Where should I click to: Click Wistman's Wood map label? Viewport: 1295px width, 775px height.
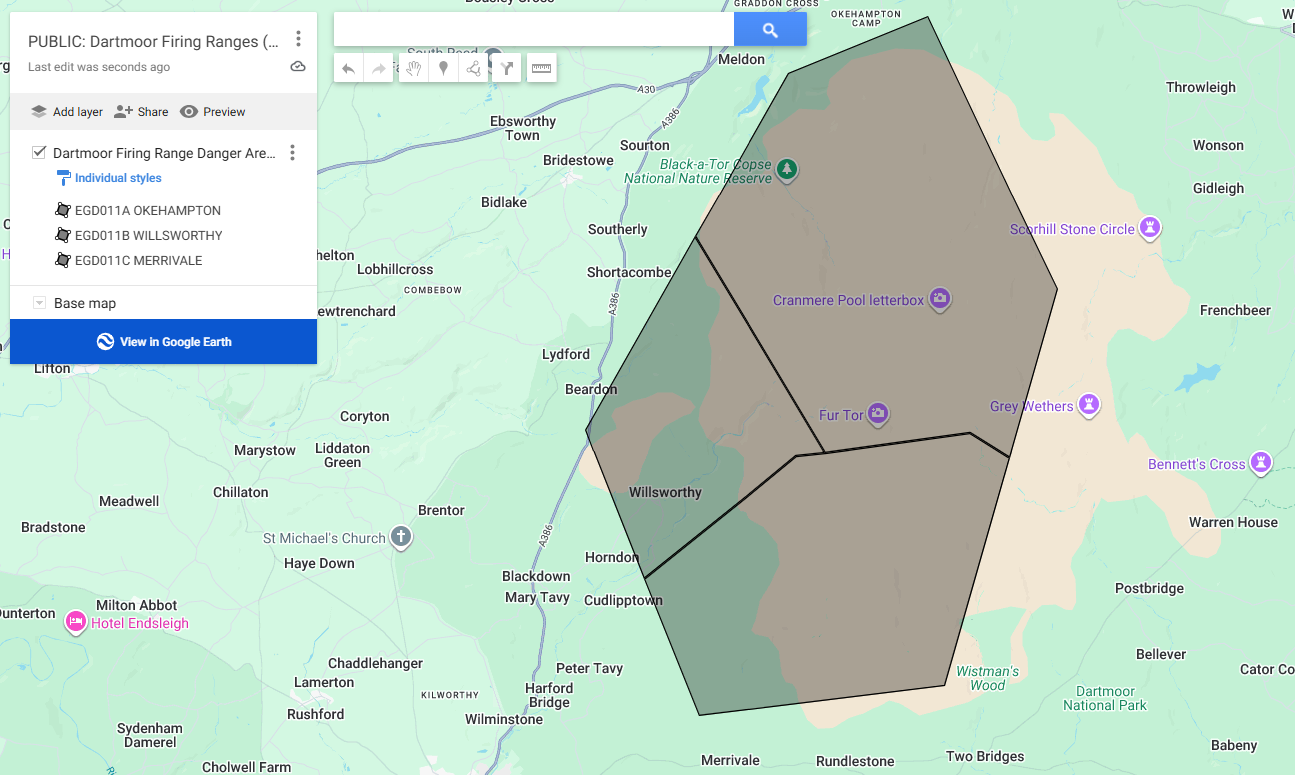point(987,678)
